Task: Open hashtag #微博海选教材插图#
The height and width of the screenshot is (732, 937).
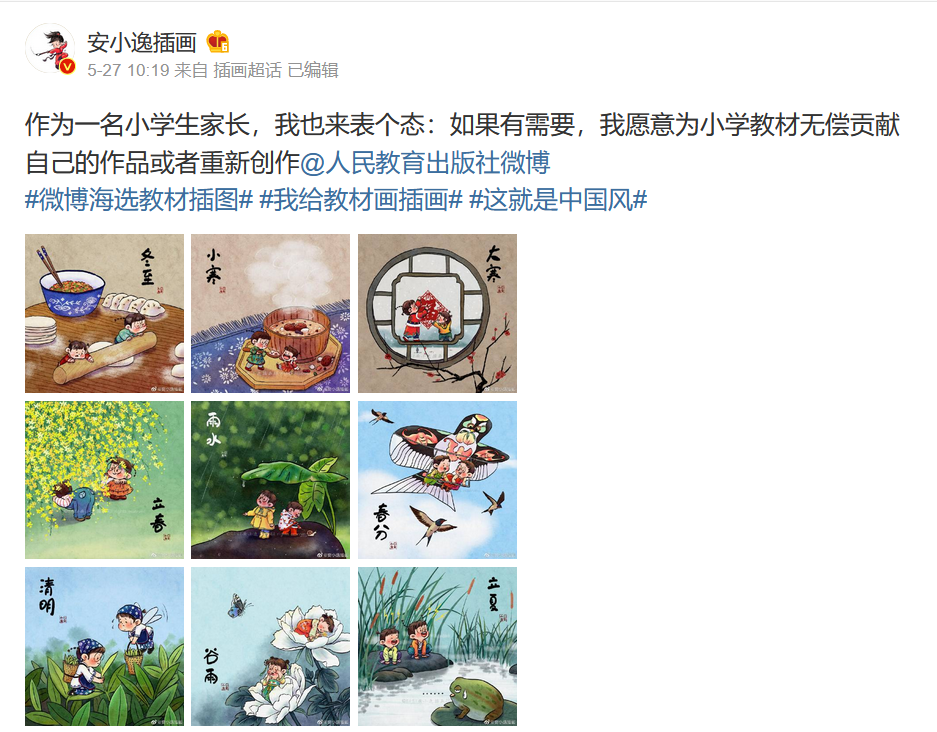Action: (139, 200)
